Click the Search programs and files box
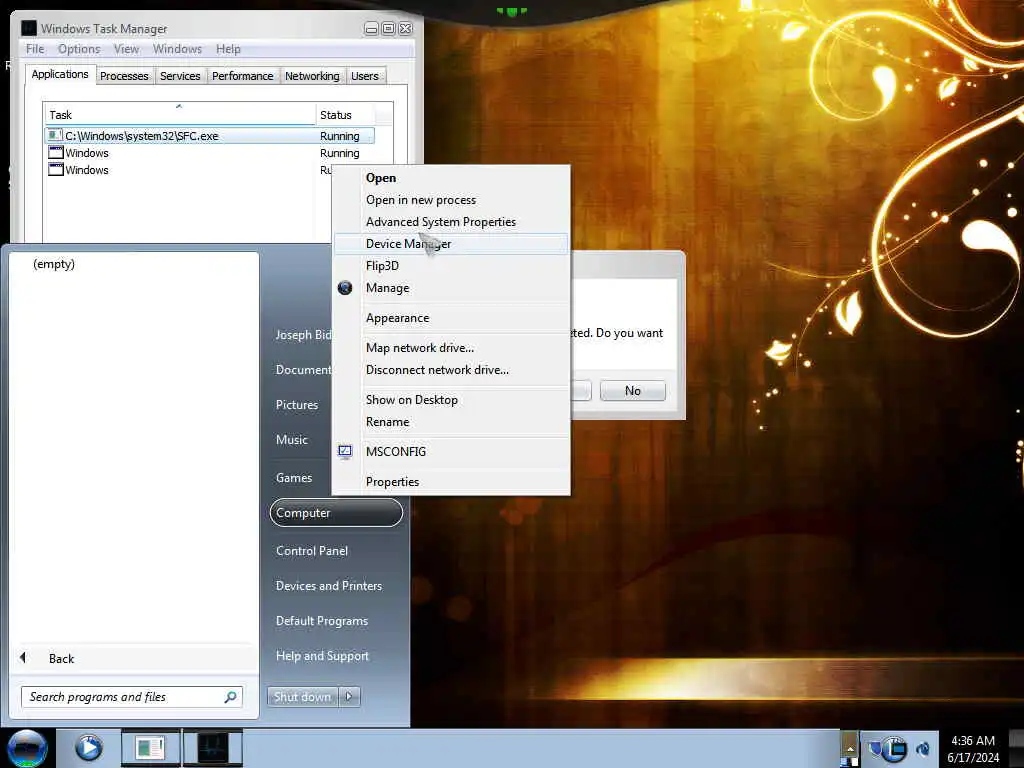The image size is (1024, 768). [132, 697]
